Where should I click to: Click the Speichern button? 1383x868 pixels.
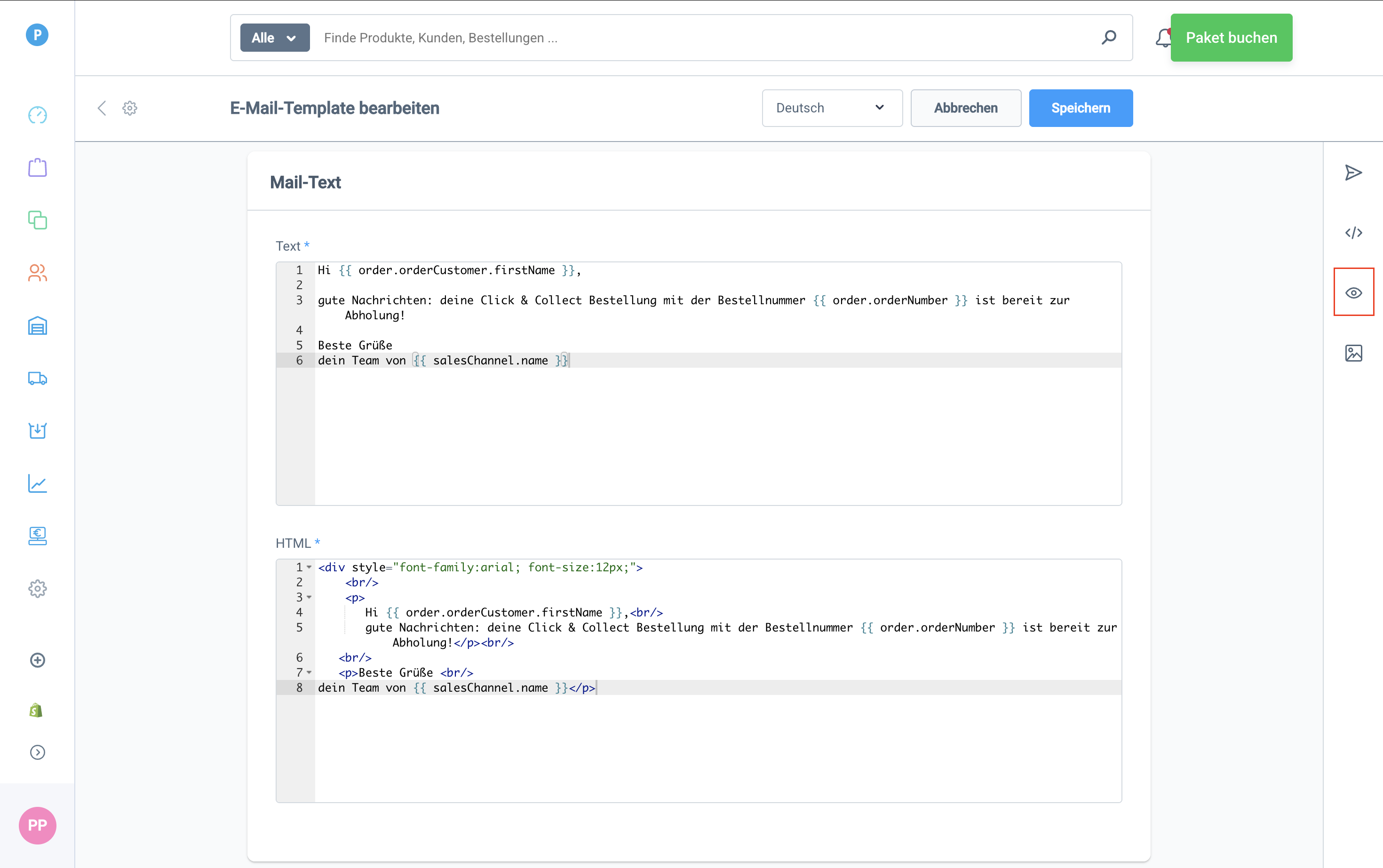1080,108
